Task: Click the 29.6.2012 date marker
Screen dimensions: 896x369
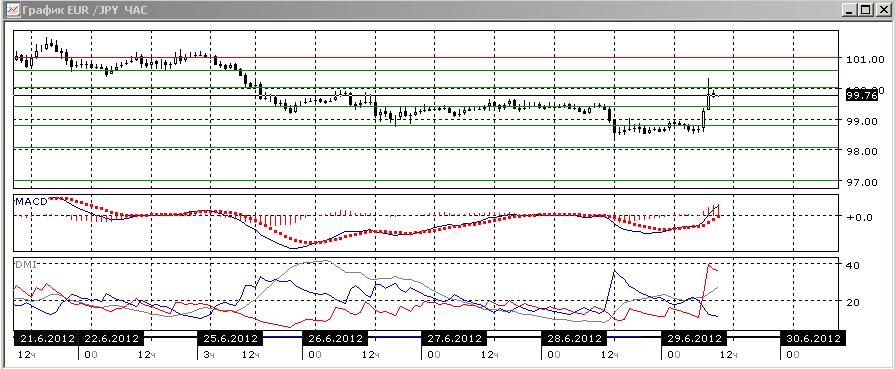Action: (694, 338)
